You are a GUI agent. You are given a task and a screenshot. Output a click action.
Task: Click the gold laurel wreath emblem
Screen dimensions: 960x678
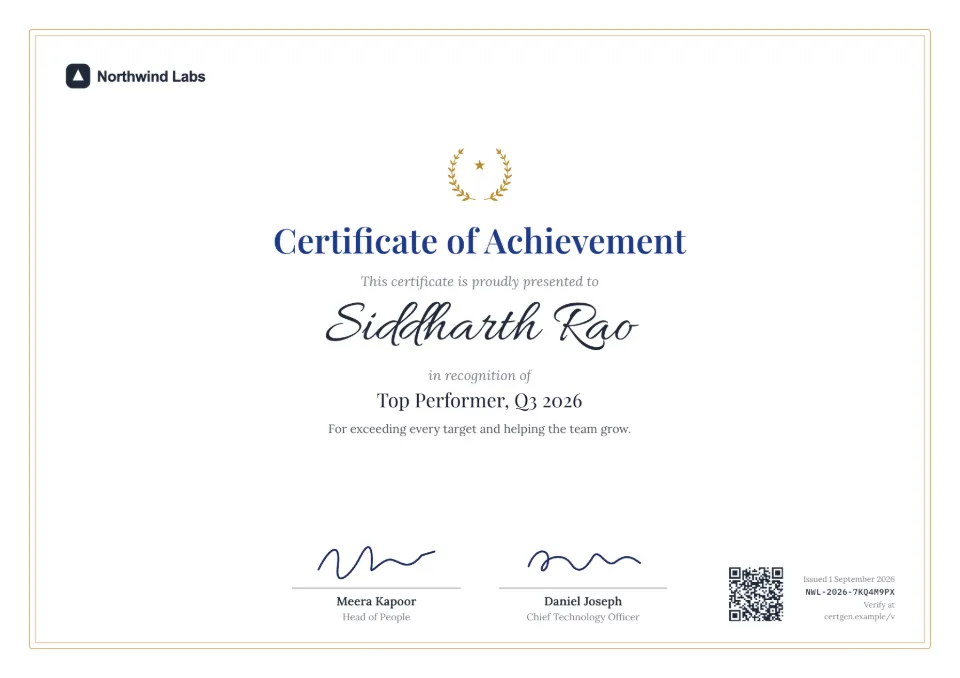click(480, 174)
